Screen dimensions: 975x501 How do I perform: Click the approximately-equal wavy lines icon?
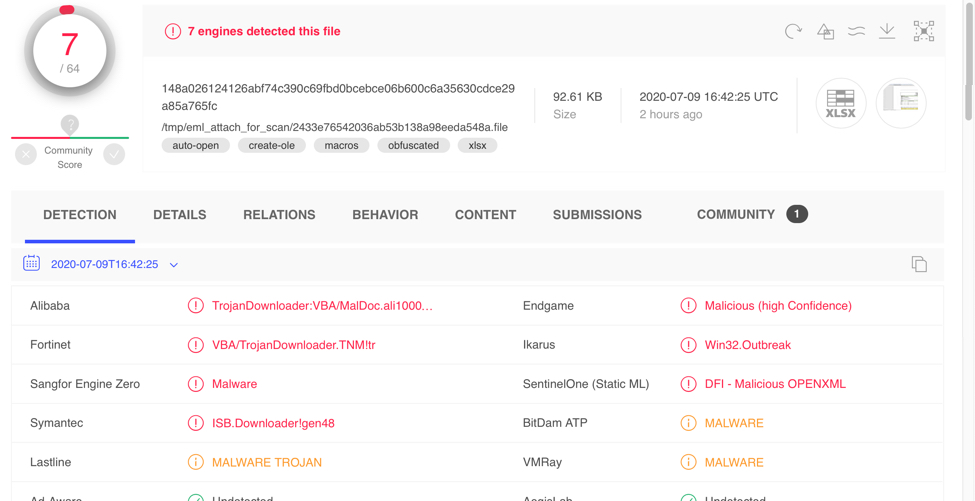click(x=857, y=31)
